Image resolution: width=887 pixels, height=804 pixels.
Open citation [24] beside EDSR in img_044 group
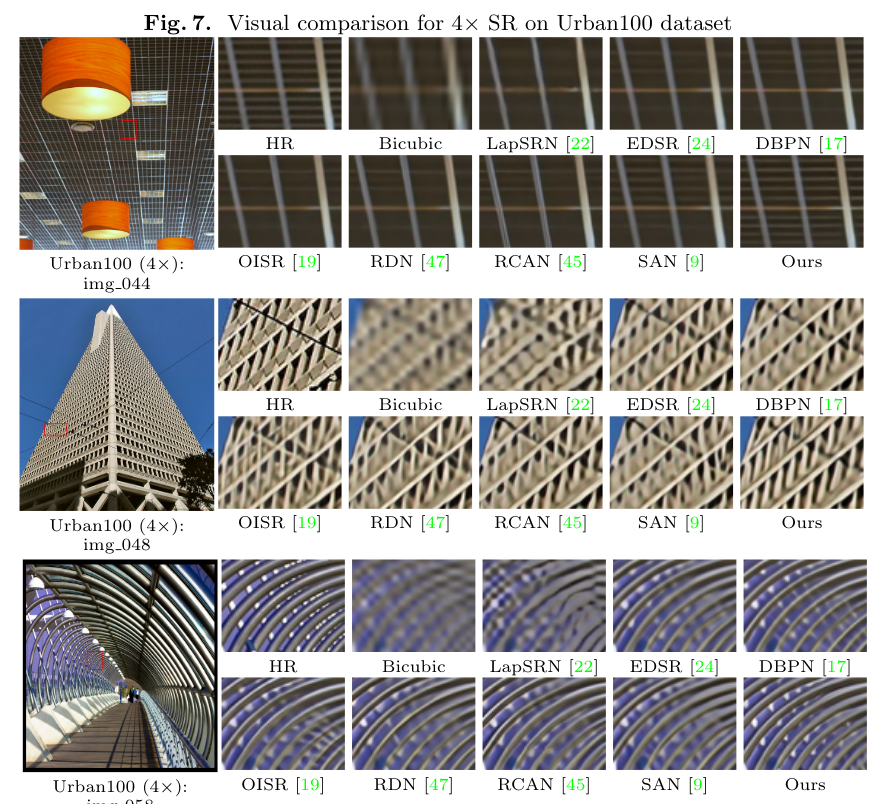coord(701,144)
